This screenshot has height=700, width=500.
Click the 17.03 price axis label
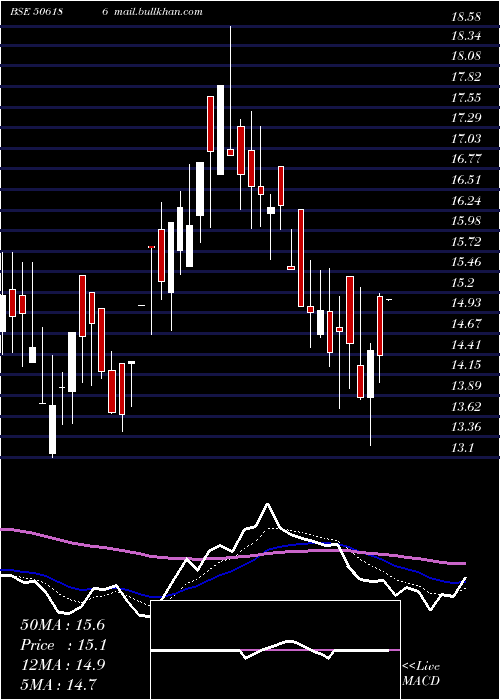(466, 139)
